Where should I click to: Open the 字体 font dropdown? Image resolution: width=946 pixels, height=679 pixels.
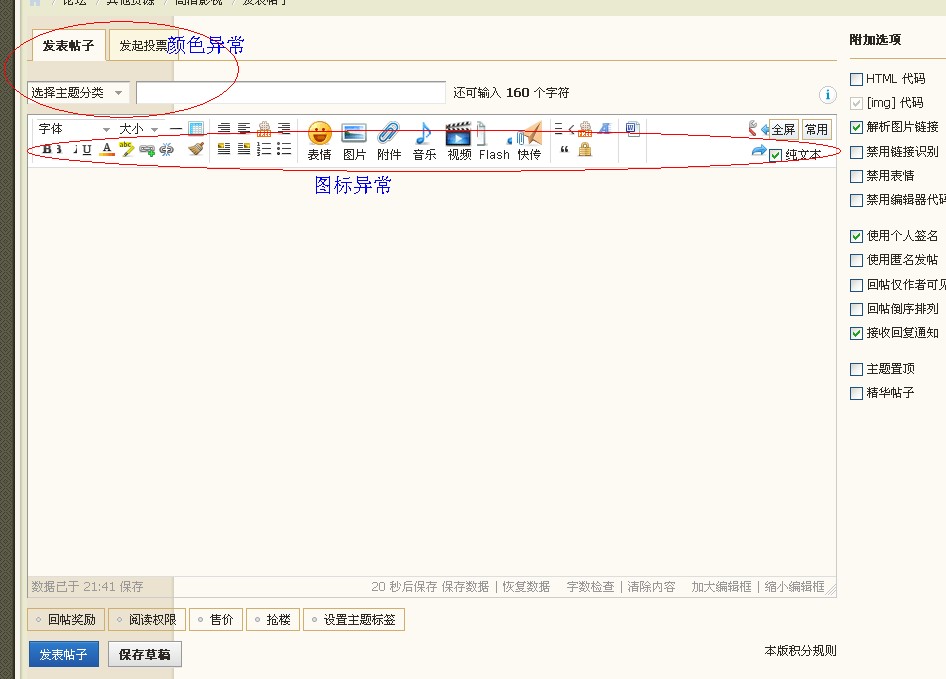[x=74, y=129]
